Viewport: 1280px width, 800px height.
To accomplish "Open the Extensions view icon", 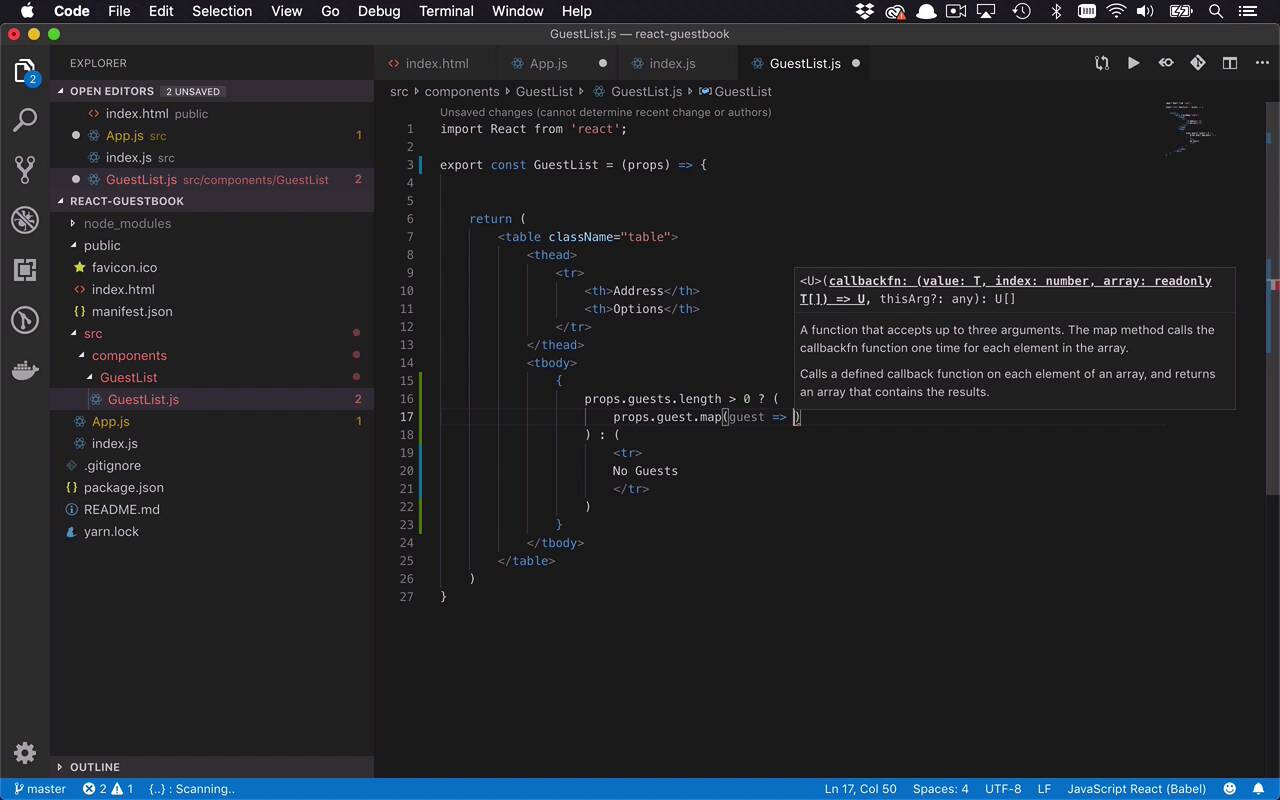I will [x=25, y=269].
